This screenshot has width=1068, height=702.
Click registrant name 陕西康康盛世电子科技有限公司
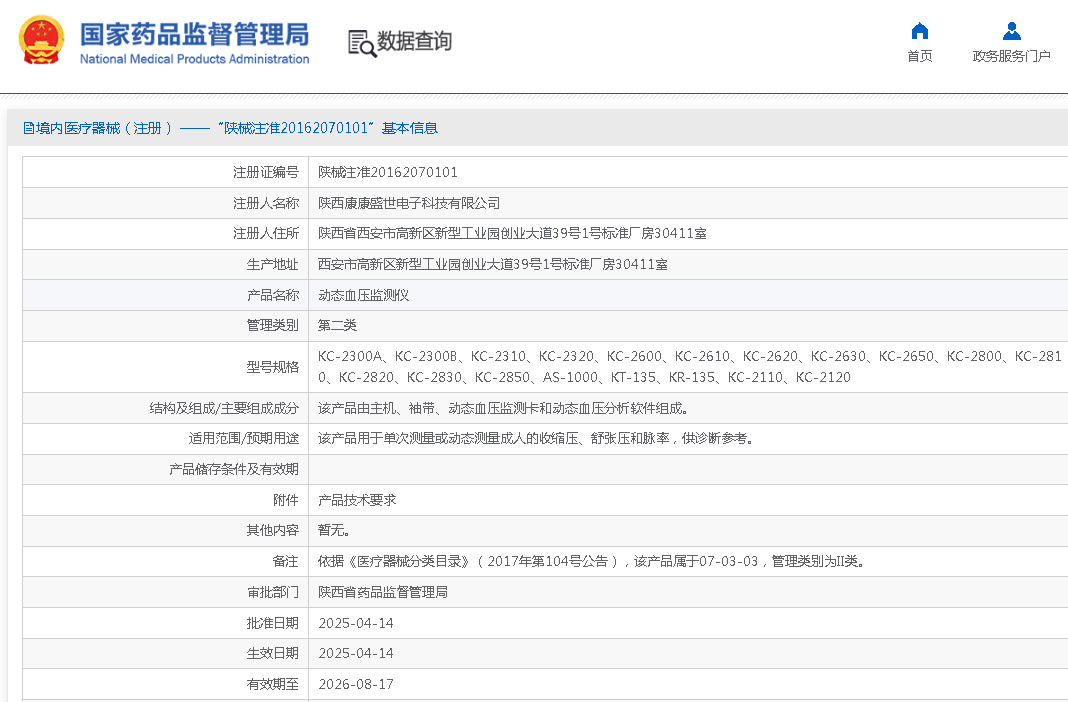409,203
